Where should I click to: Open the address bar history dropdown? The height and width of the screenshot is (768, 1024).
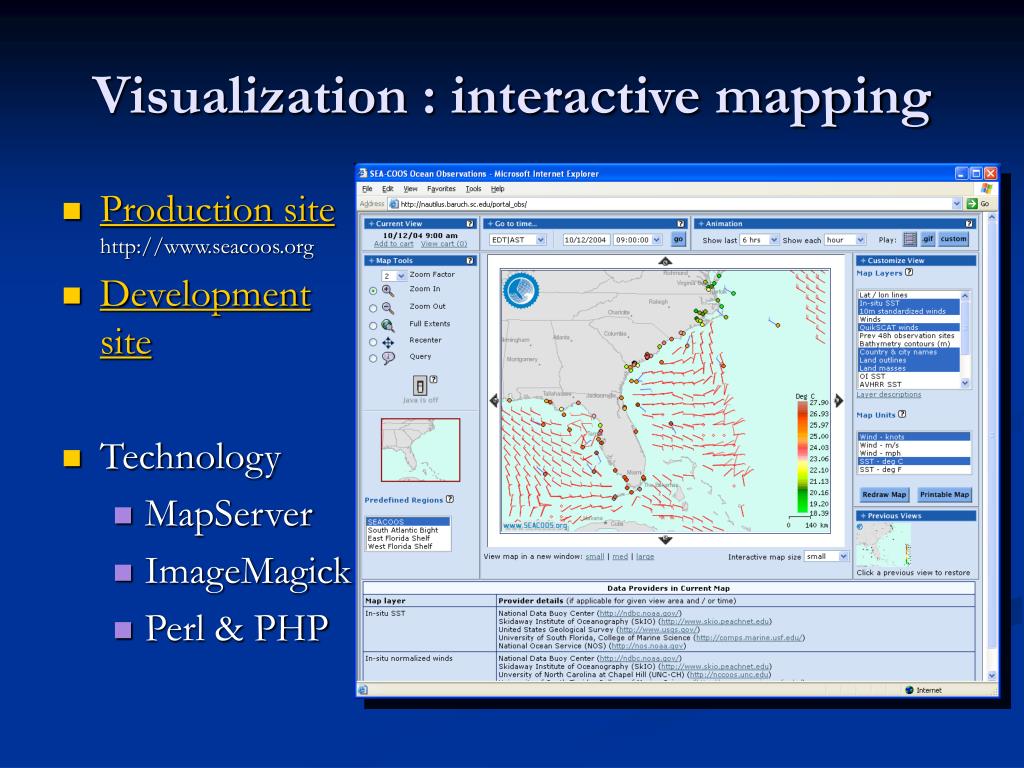pos(957,204)
